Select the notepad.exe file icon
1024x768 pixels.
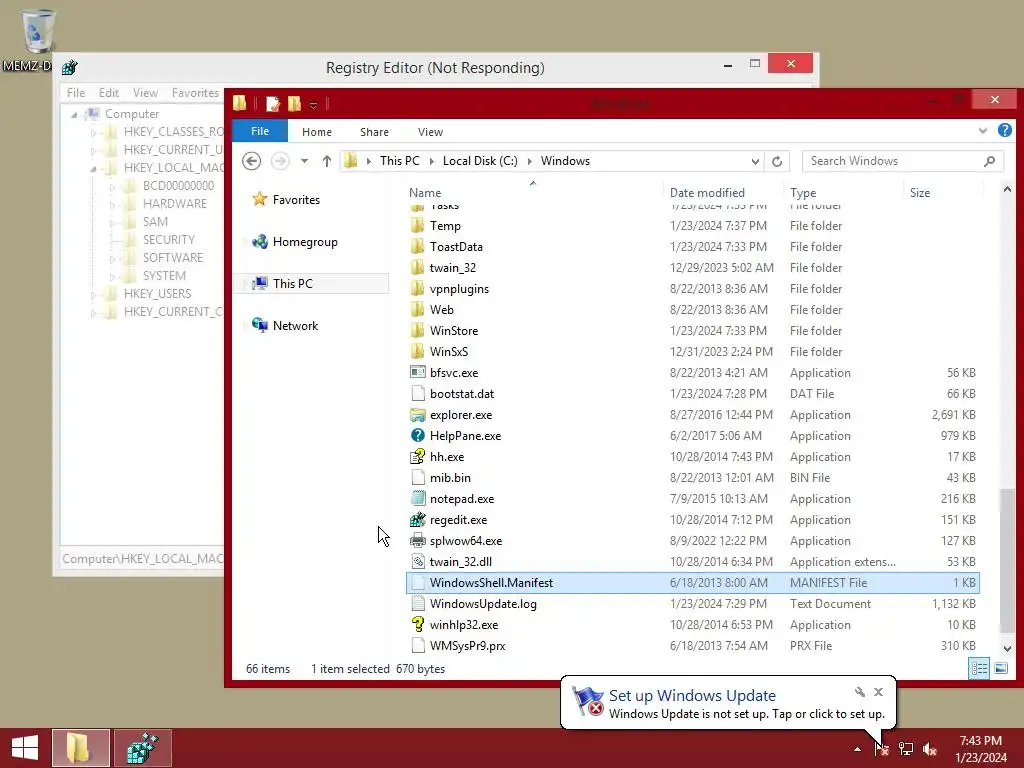click(x=418, y=498)
